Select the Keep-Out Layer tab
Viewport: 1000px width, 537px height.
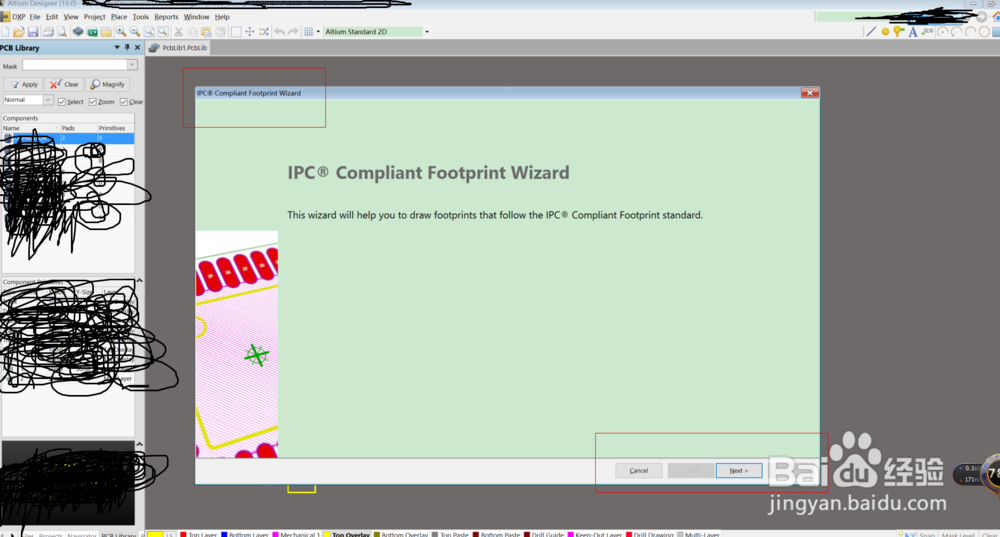click(595, 534)
